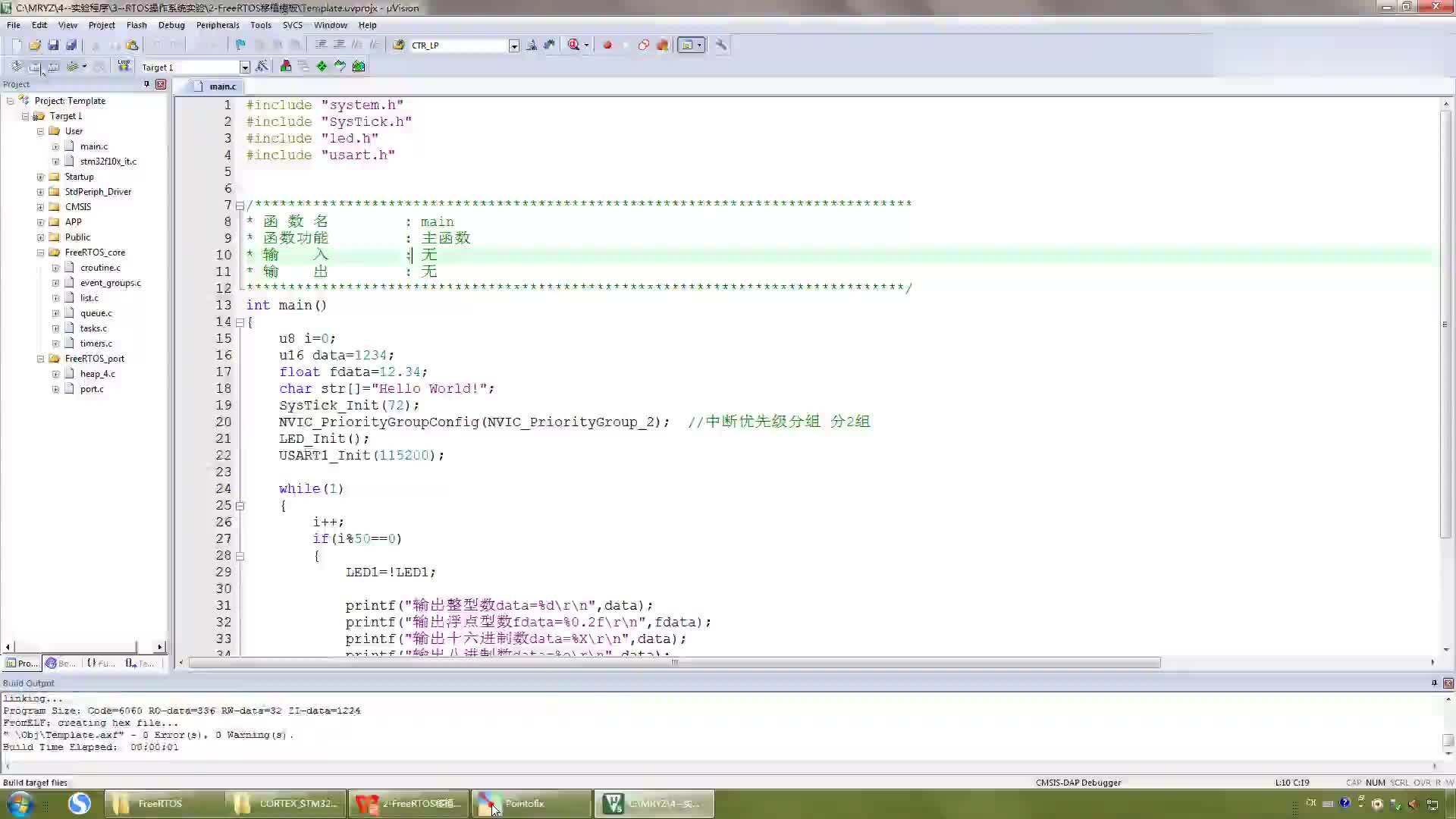Click the Kill all breakpoints icon
Image resolution: width=1456 pixels, height=819 pixels.
tap(662, 45)
